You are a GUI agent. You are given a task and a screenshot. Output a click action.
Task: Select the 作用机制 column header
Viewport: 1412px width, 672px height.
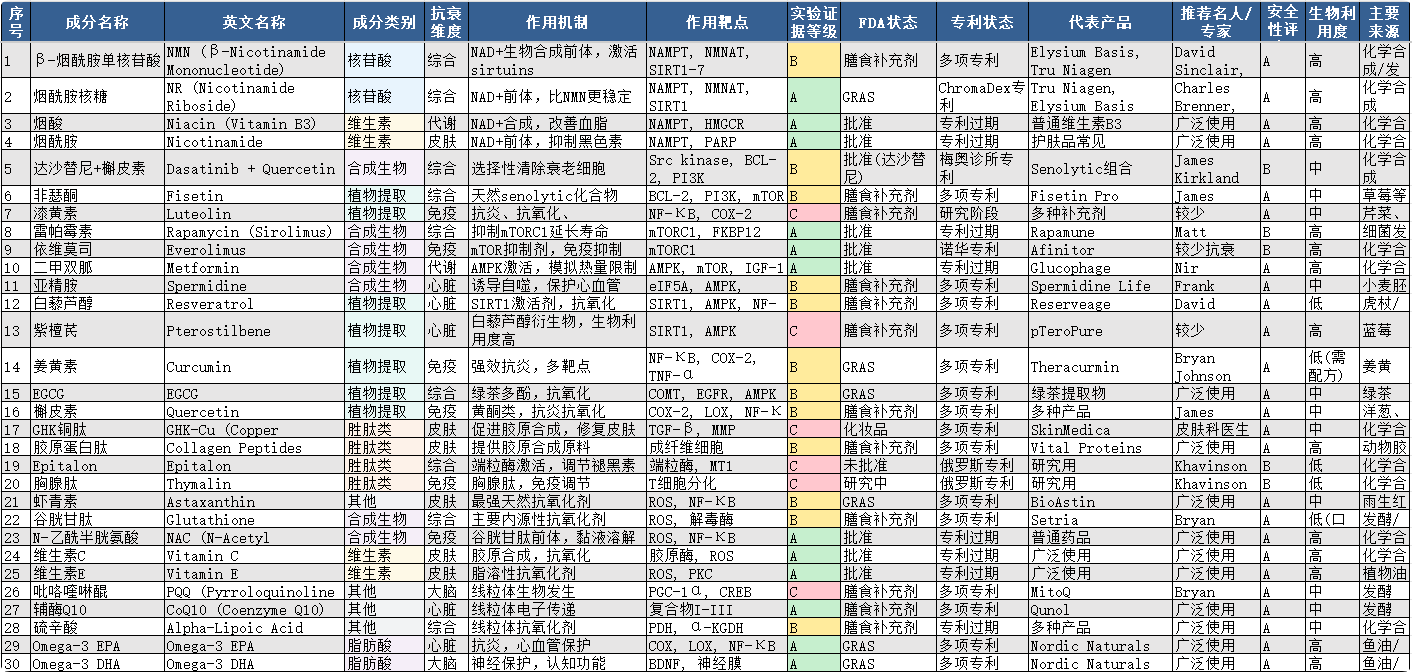point(557,22)
